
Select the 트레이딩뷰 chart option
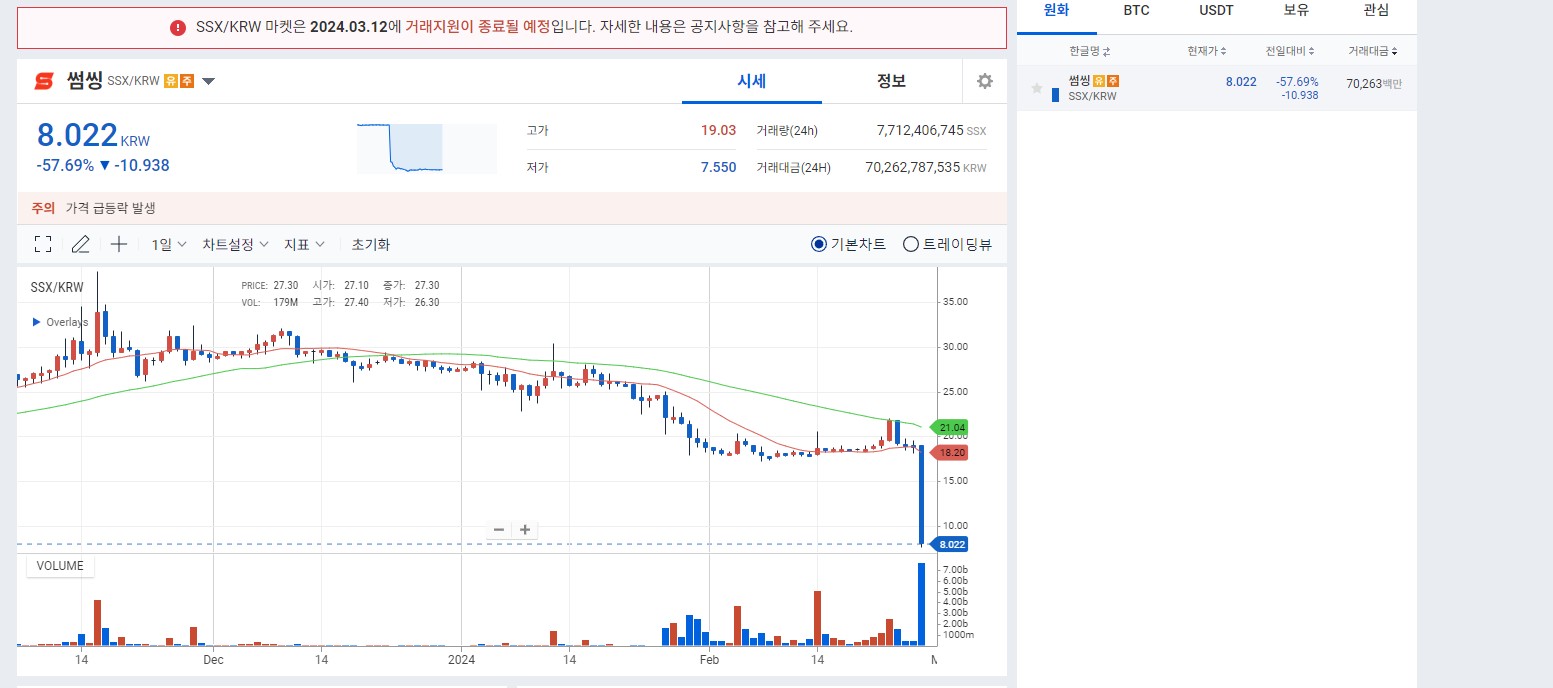tap(911, 243)
